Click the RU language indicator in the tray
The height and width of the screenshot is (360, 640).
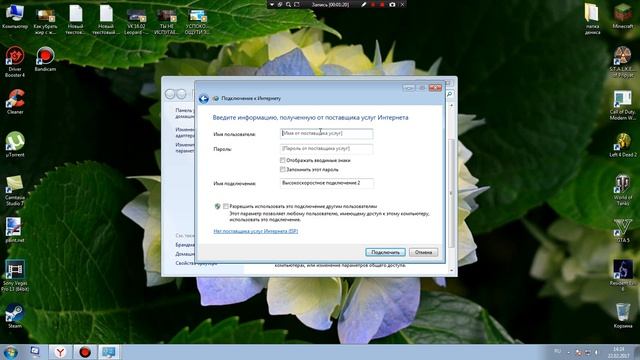click(x=557, y=351)
